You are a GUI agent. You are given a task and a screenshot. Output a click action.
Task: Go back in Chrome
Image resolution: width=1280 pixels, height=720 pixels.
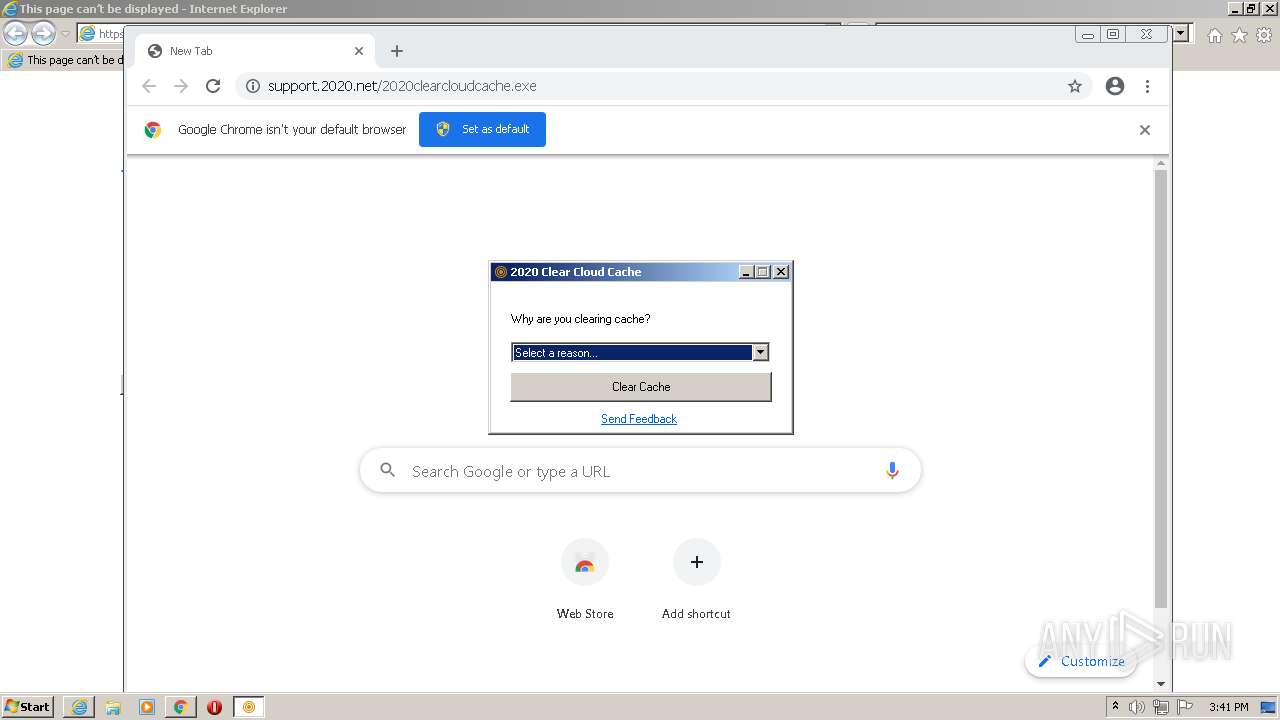[149, 86]
